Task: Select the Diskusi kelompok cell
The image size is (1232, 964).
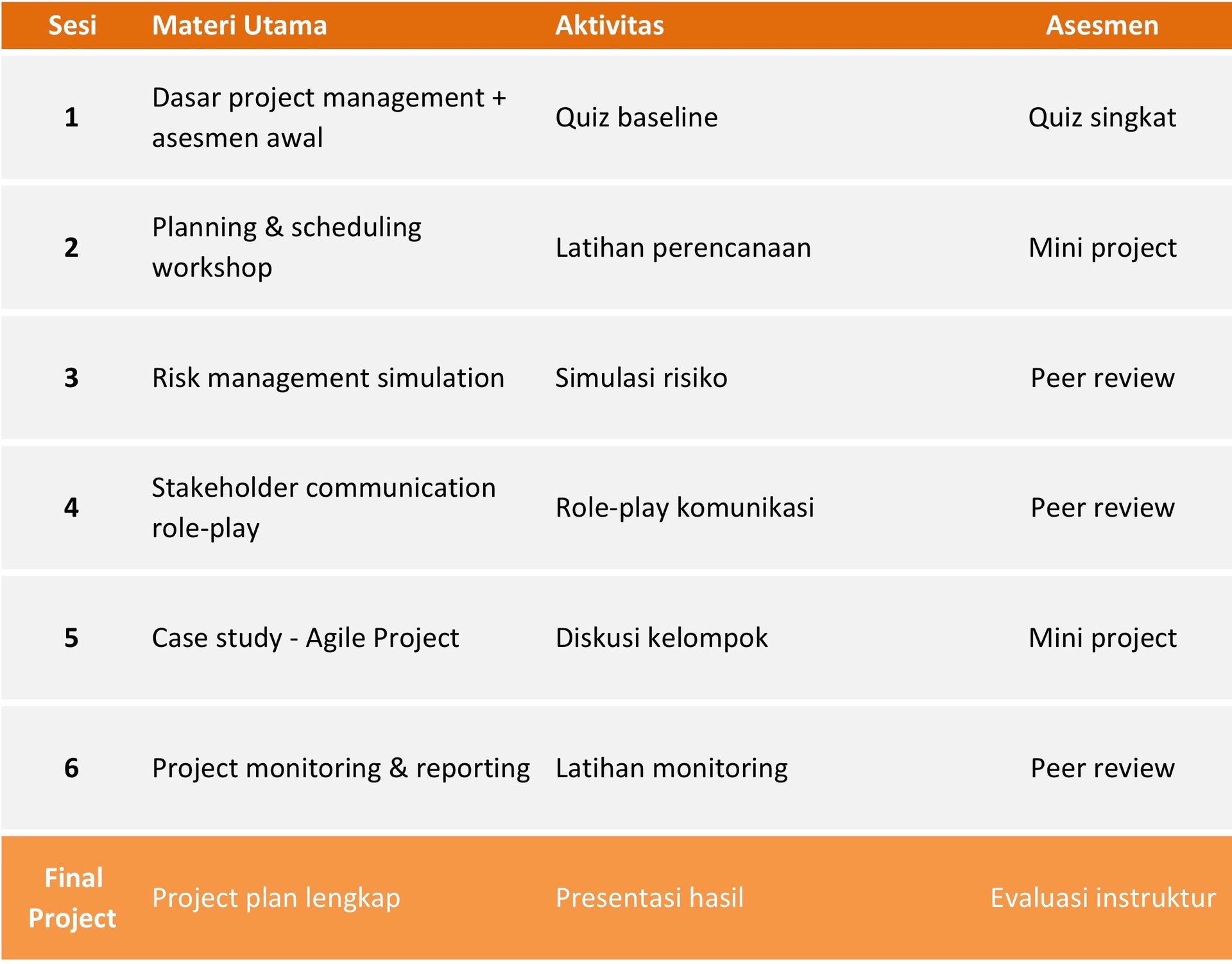Action: point(661,638)
